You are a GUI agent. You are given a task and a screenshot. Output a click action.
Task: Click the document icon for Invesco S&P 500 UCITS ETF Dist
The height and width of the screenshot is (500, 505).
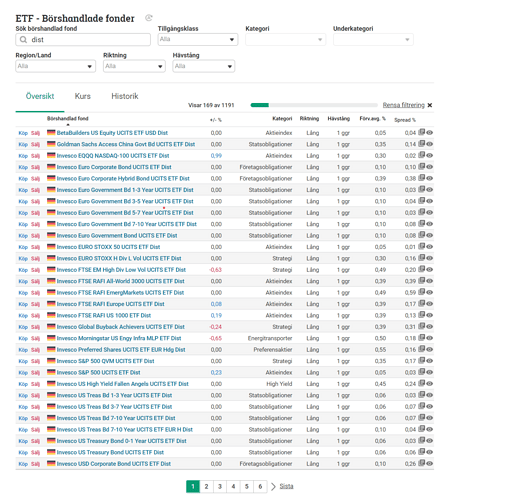coord(421,372)
